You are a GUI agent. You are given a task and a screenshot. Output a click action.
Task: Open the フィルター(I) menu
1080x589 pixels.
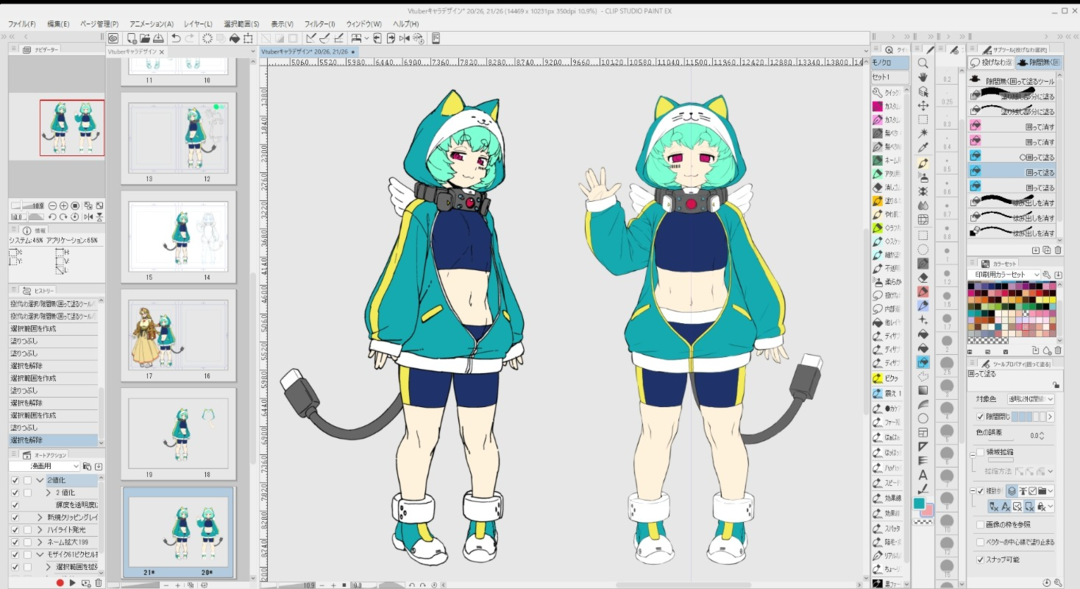319,23
